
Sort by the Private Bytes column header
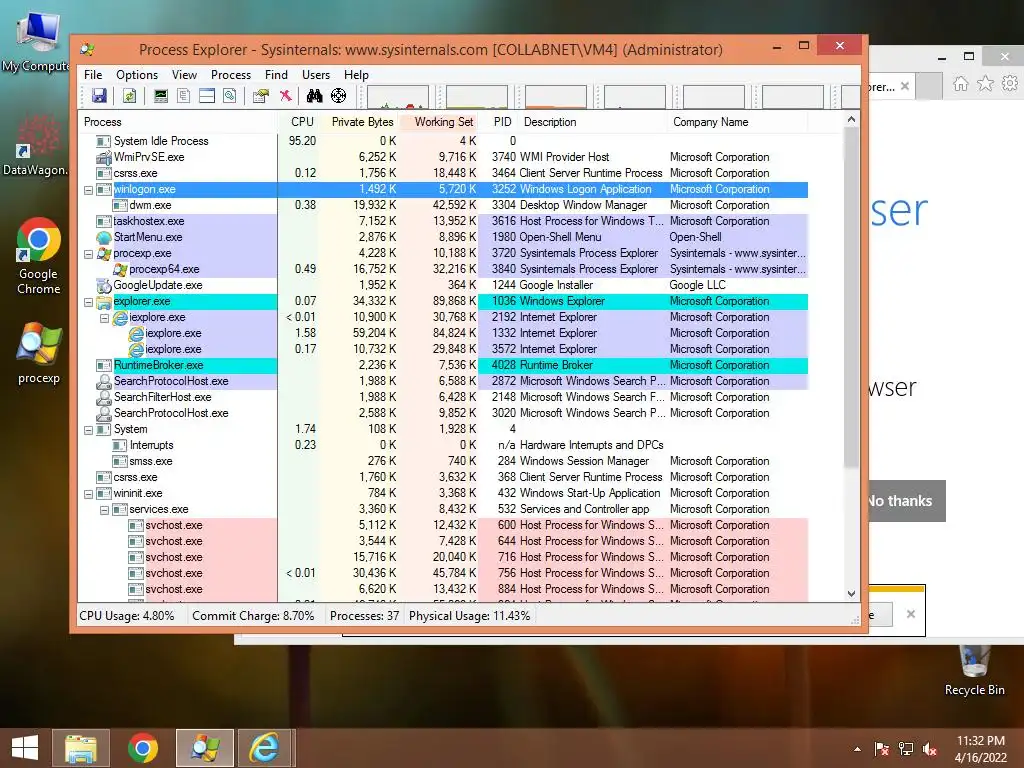click(359, 122)
